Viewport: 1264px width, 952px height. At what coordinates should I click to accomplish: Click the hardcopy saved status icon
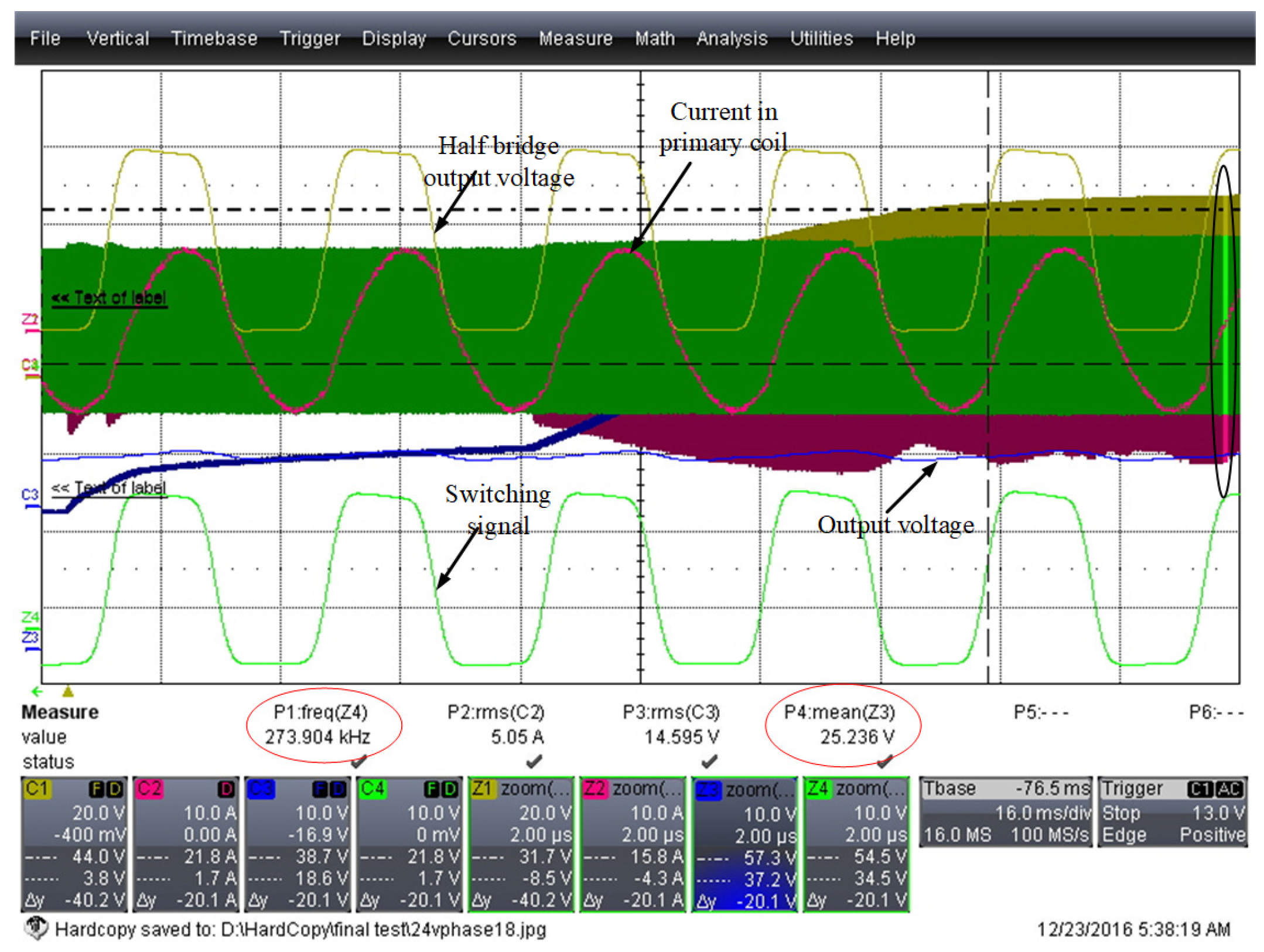[x=36, y=928]
